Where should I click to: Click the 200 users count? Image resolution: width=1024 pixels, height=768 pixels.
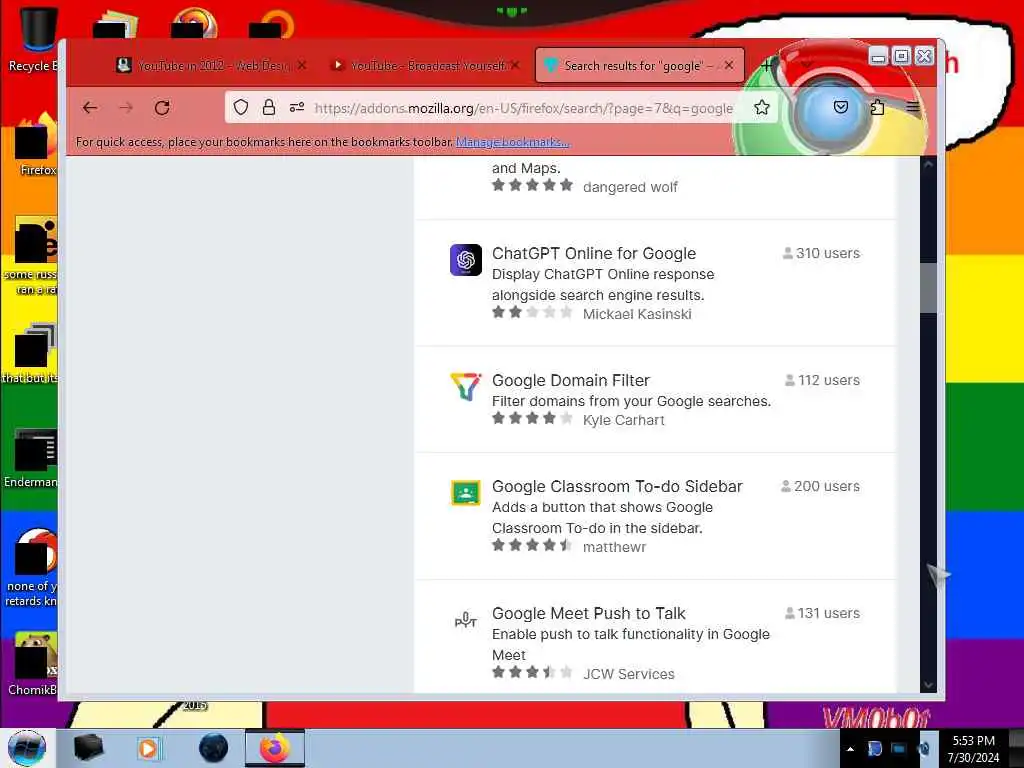coord(820,487)
